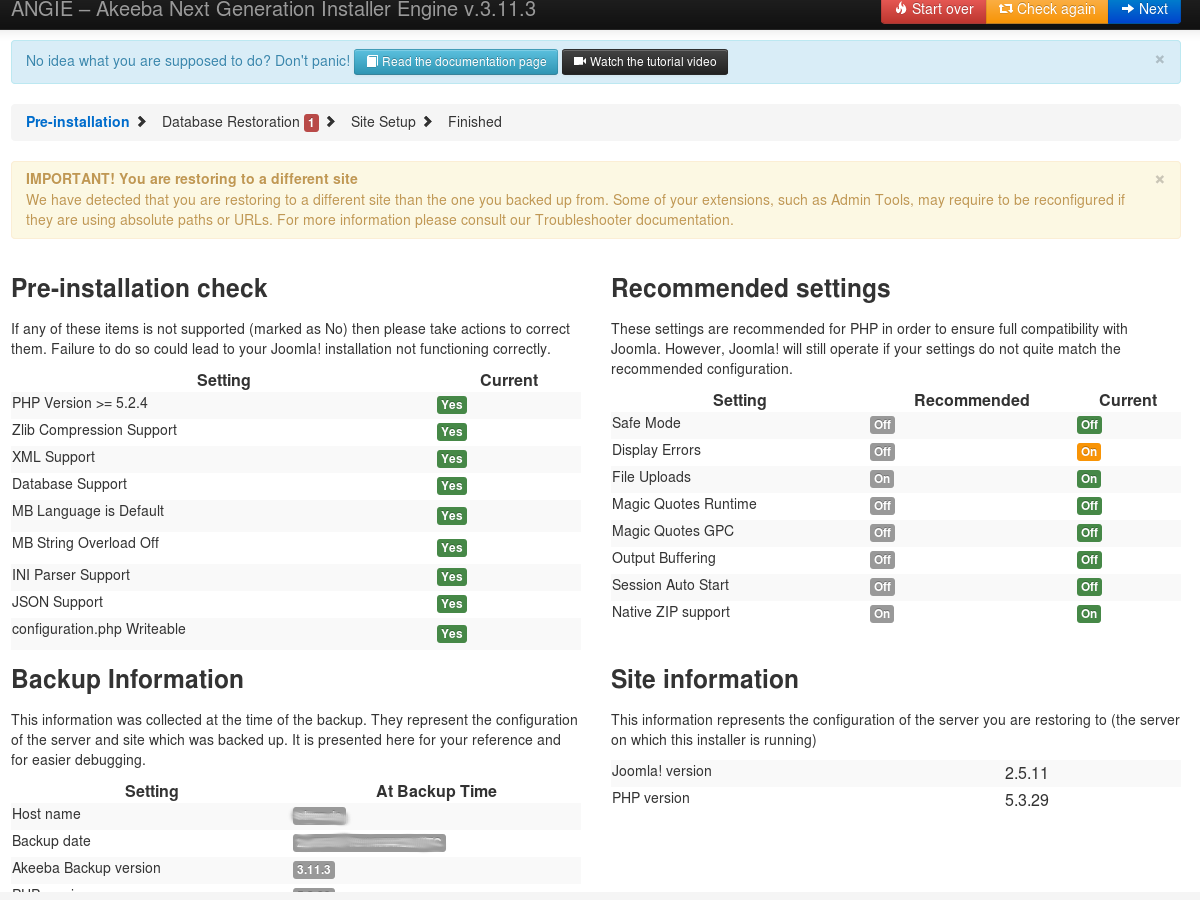This screenshot has height=900, width=1200.
Task: Click the green Yes badge for XML Support
Action: [452, 459]
